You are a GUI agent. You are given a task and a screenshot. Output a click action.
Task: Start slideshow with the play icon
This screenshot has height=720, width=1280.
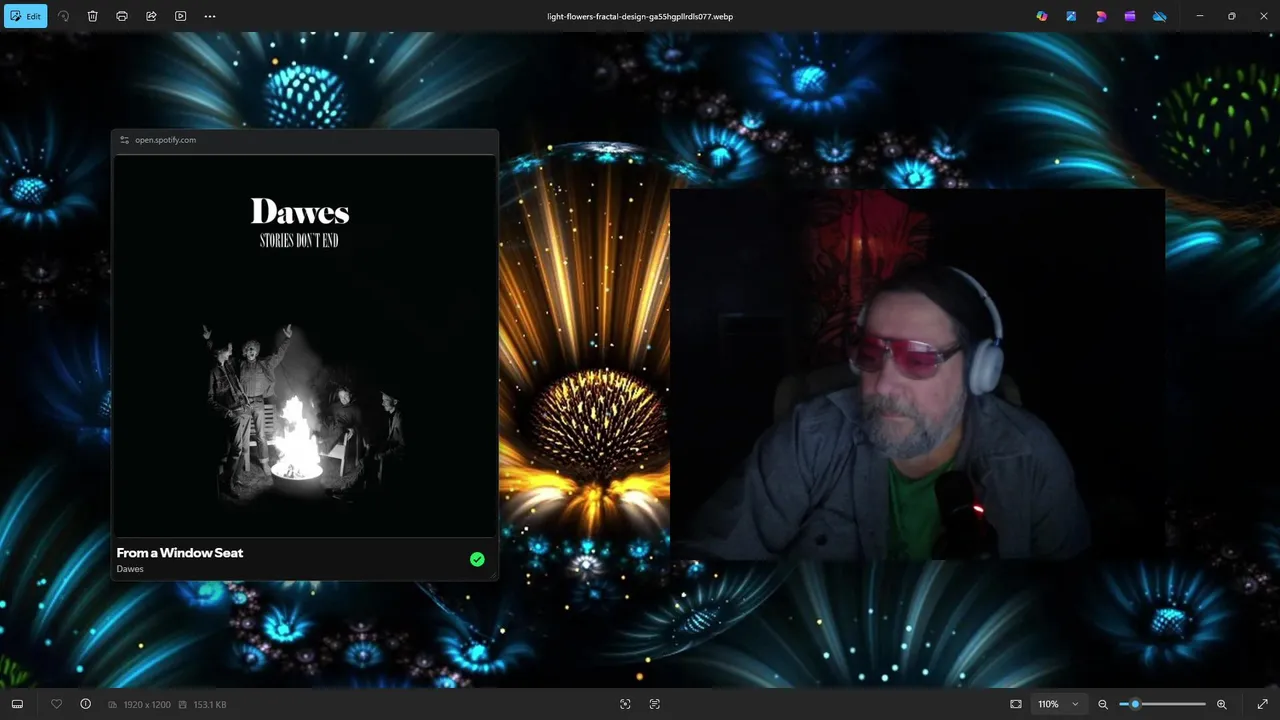(x=180, y=16)
